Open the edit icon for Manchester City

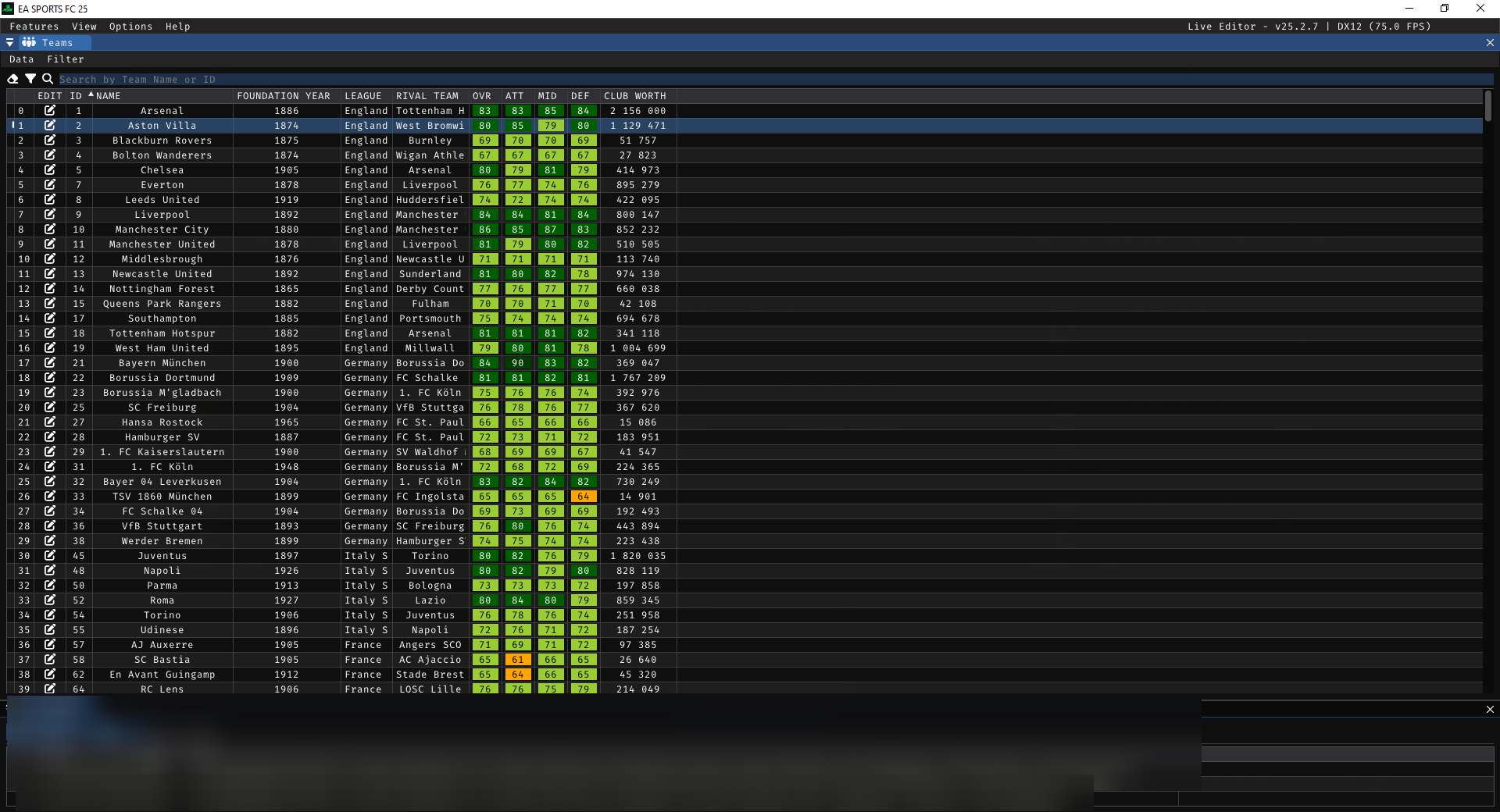(50, 230)
